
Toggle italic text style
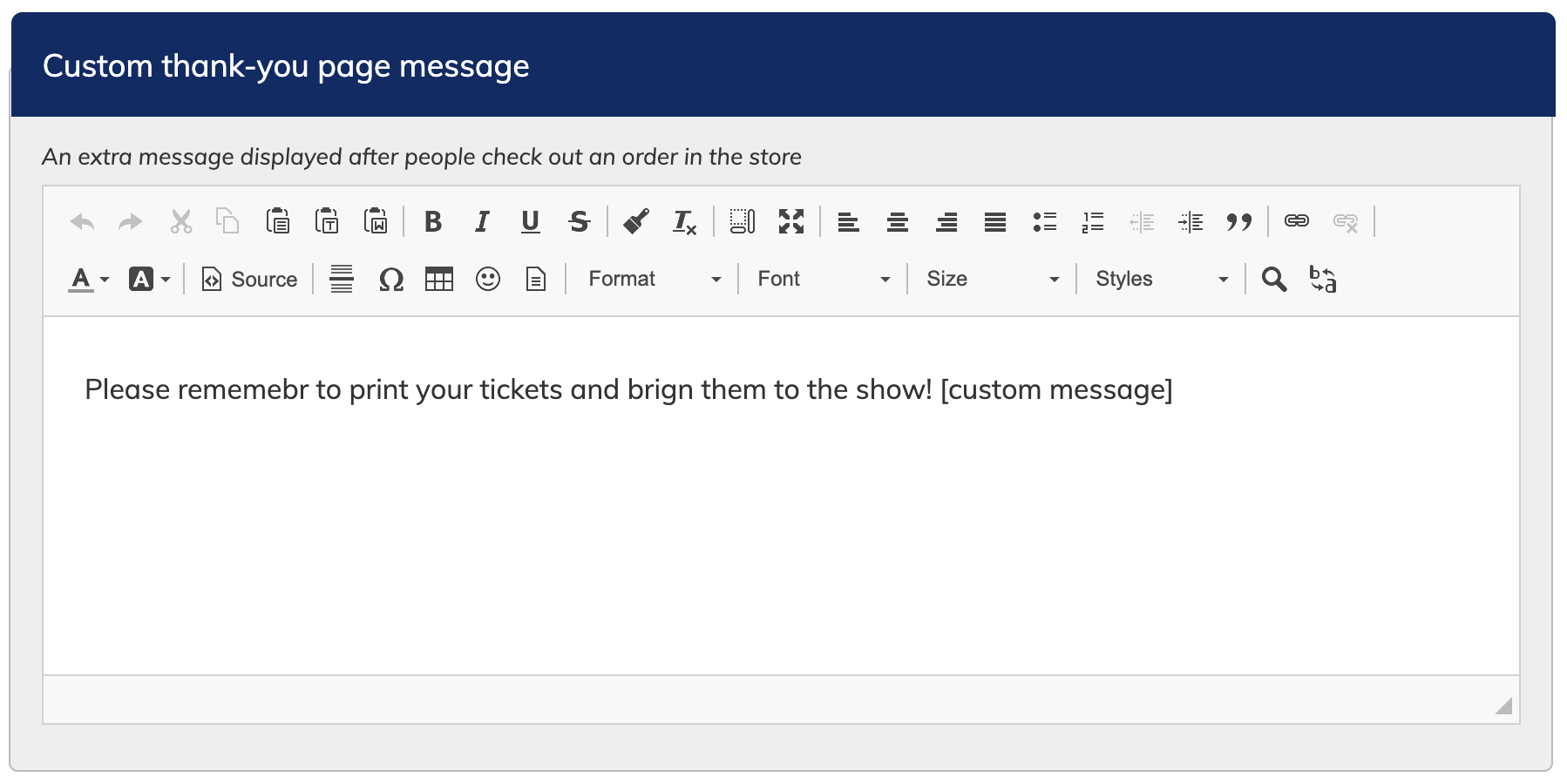(481, 222)
